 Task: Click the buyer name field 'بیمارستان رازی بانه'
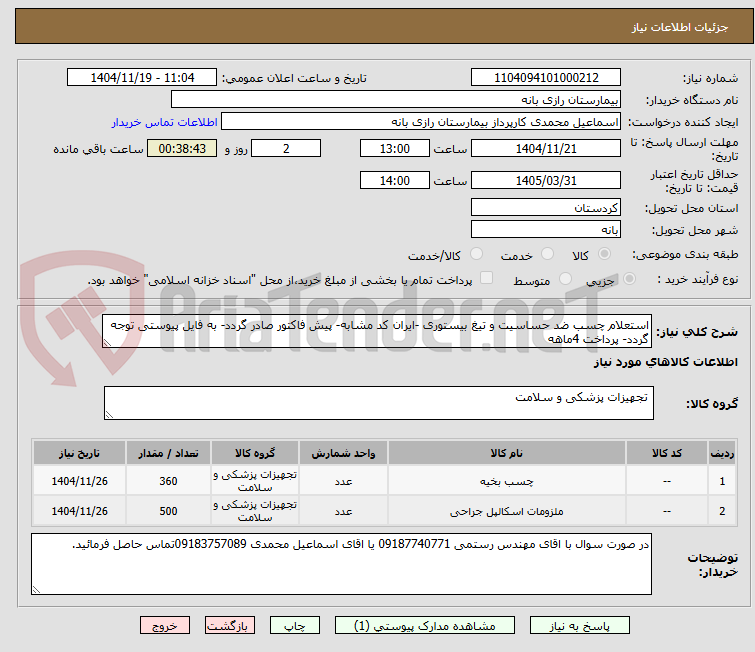[x=396, y=100]
